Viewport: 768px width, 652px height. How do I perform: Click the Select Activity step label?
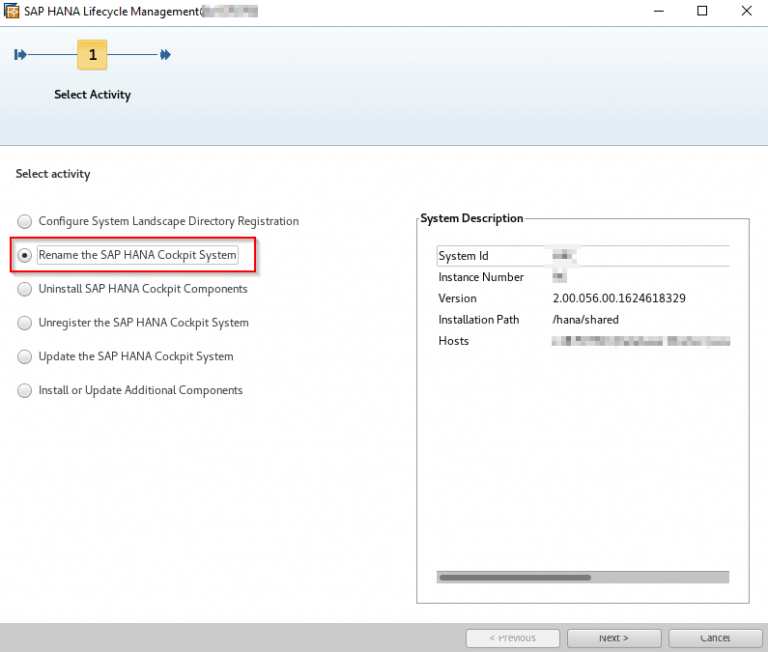[x=93, y=95]
